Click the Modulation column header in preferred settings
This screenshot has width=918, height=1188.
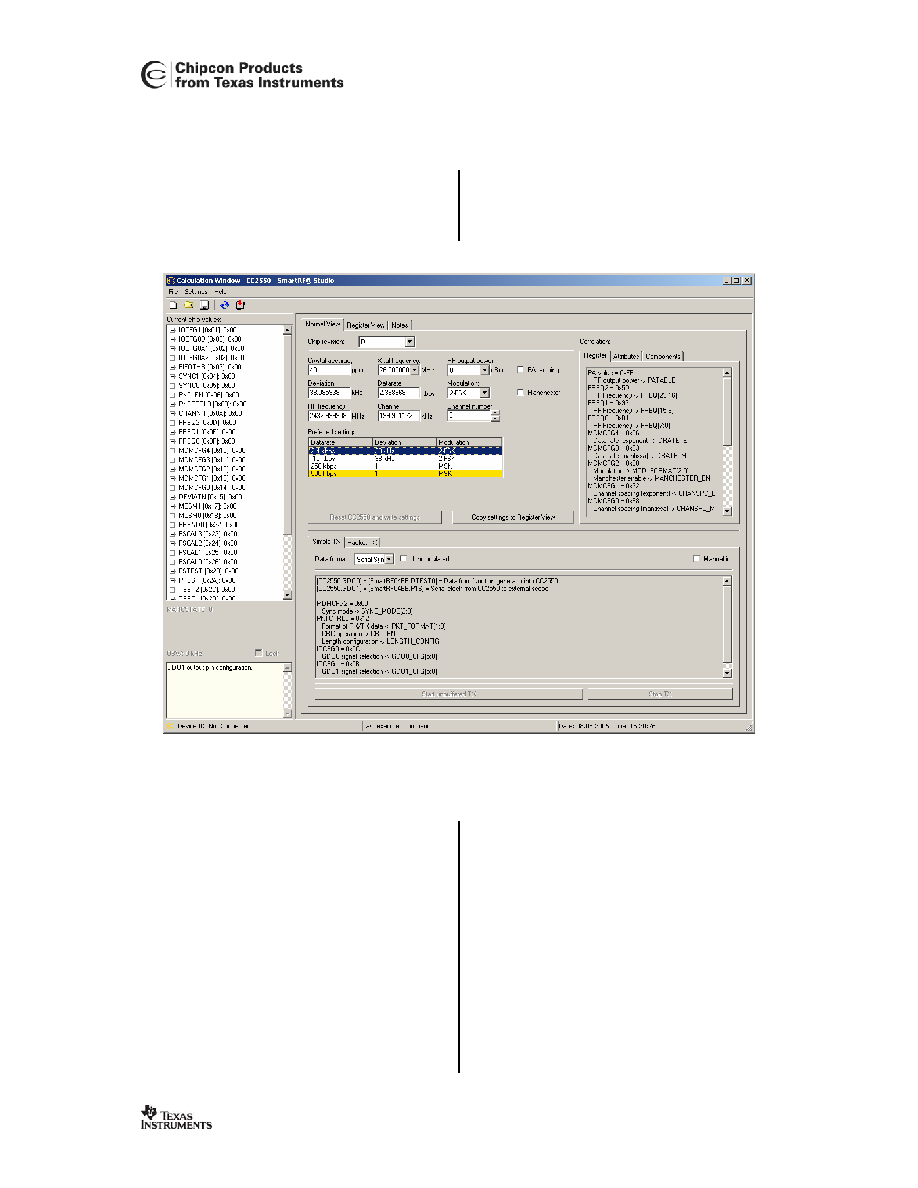click(x=469, y=442)
